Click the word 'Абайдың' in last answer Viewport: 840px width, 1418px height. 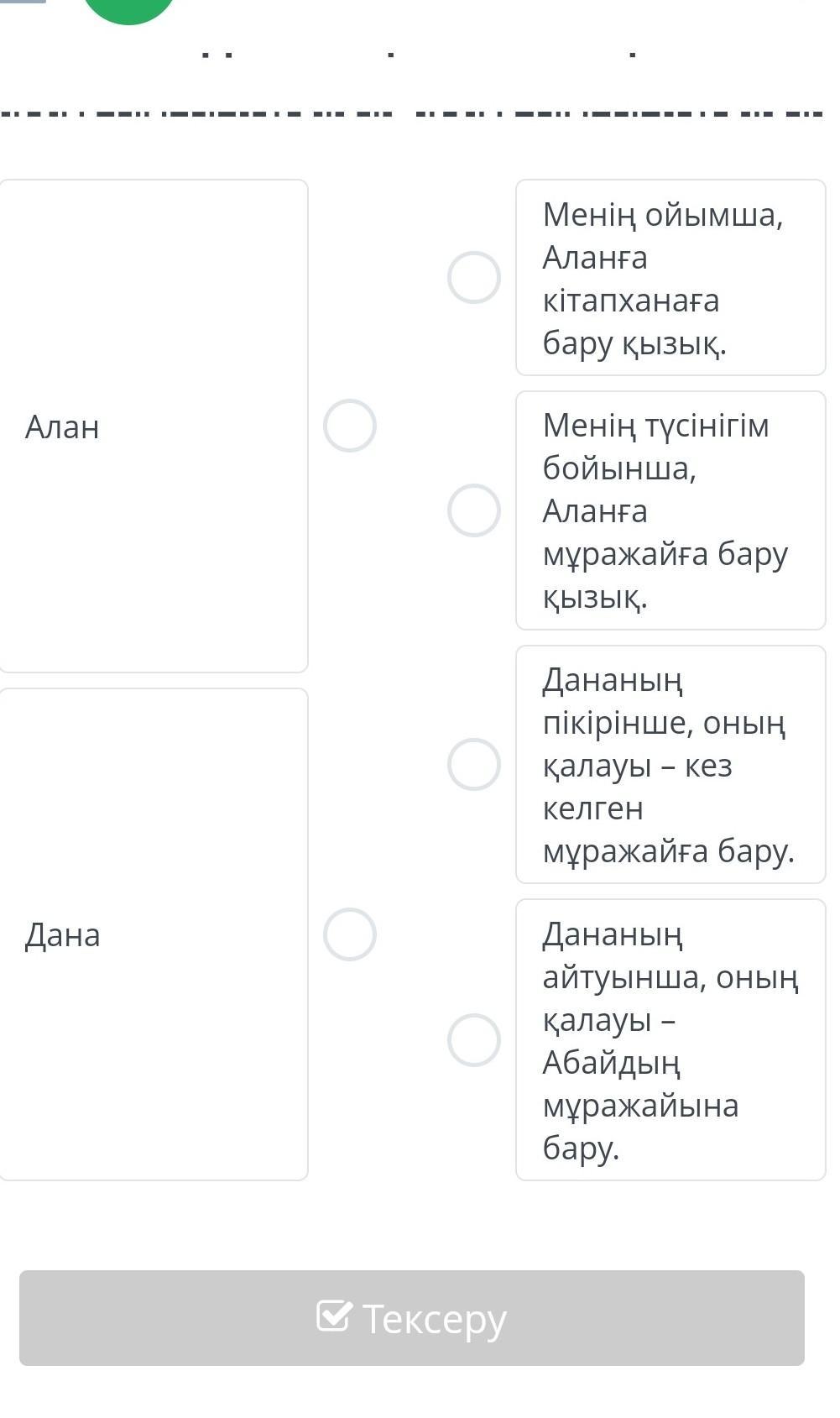coord(612,1063)
